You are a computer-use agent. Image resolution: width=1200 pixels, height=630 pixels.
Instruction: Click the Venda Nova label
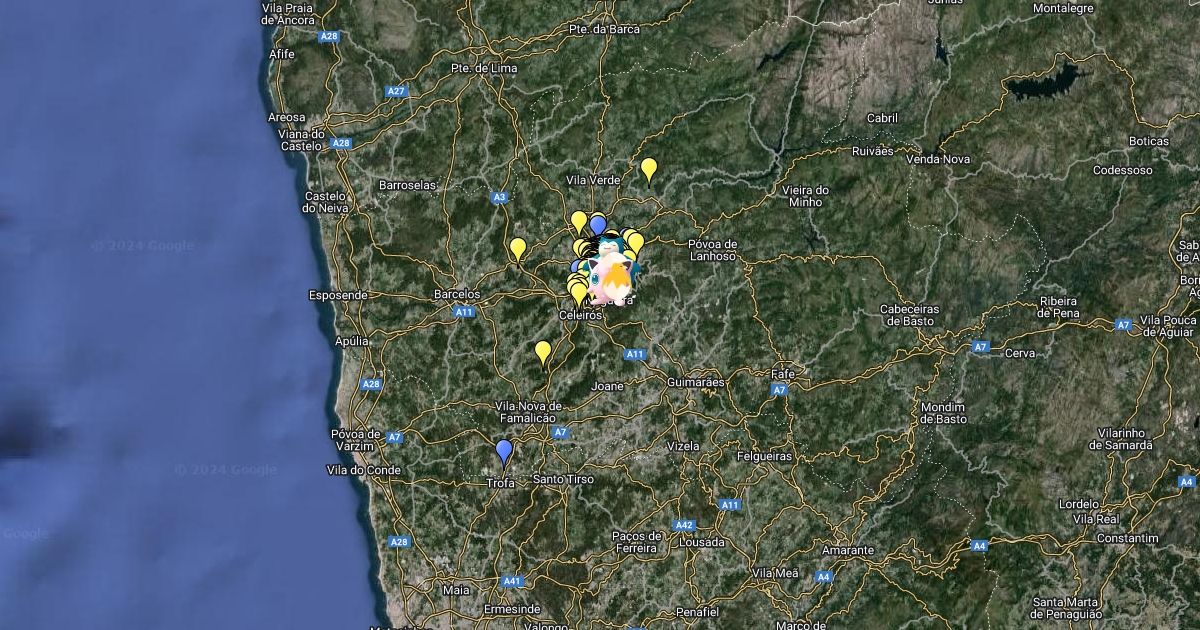click(938, 159)
